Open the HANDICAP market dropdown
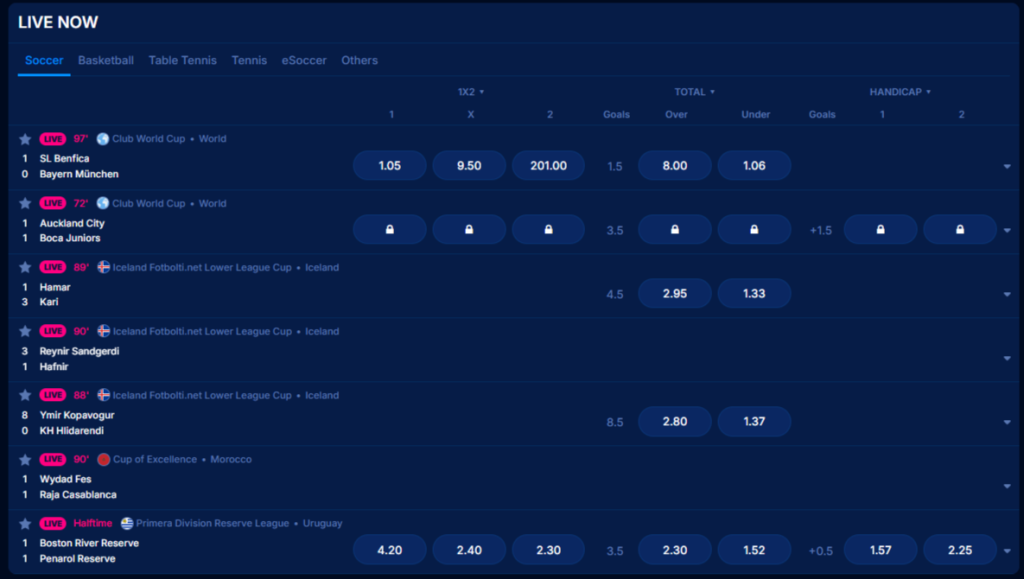The image size is (1024, 579). tap(899, 91)
